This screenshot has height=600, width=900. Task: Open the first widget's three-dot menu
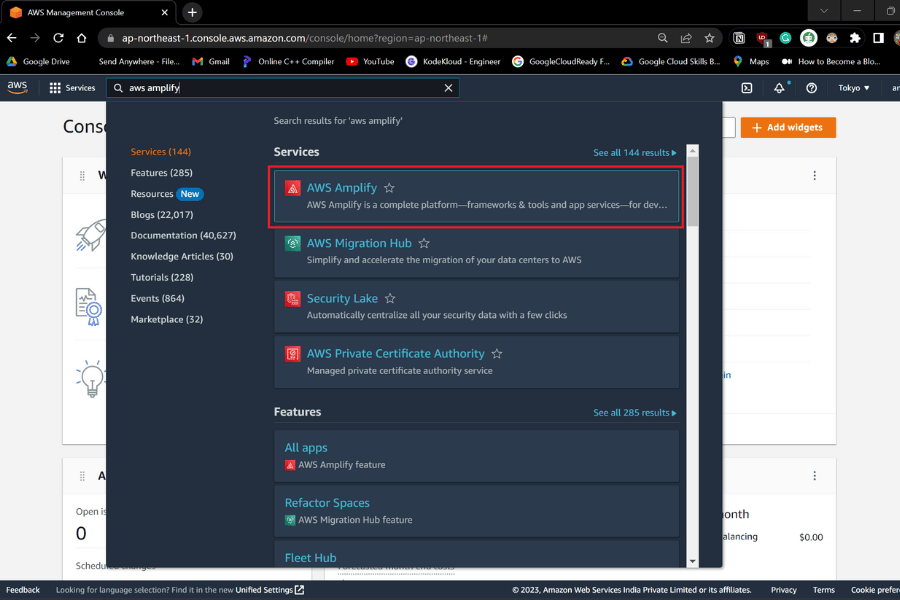pyautogui.click(x=814, y=176)
